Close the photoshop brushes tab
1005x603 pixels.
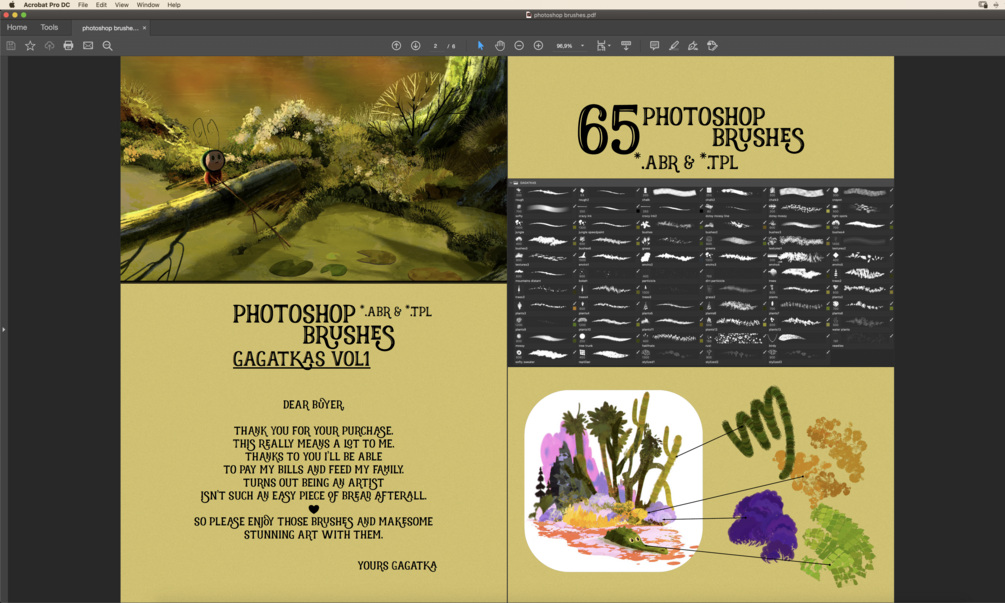tap(144, 28)
